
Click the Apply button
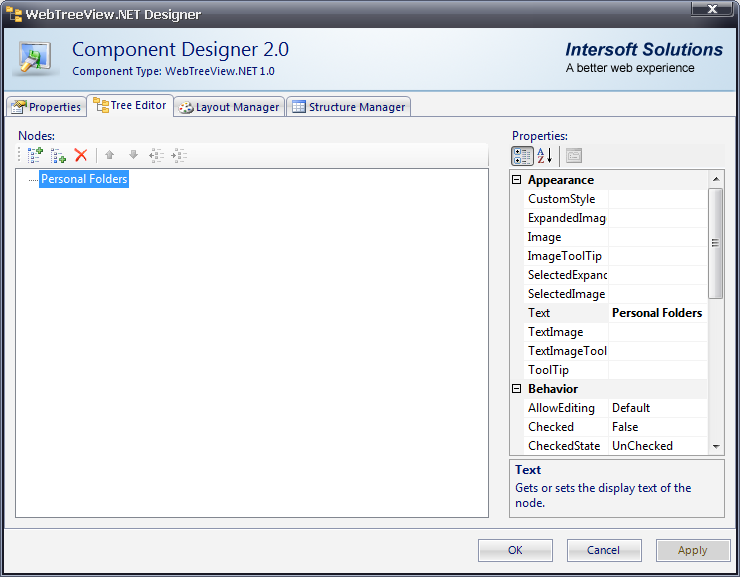point(693,550)
